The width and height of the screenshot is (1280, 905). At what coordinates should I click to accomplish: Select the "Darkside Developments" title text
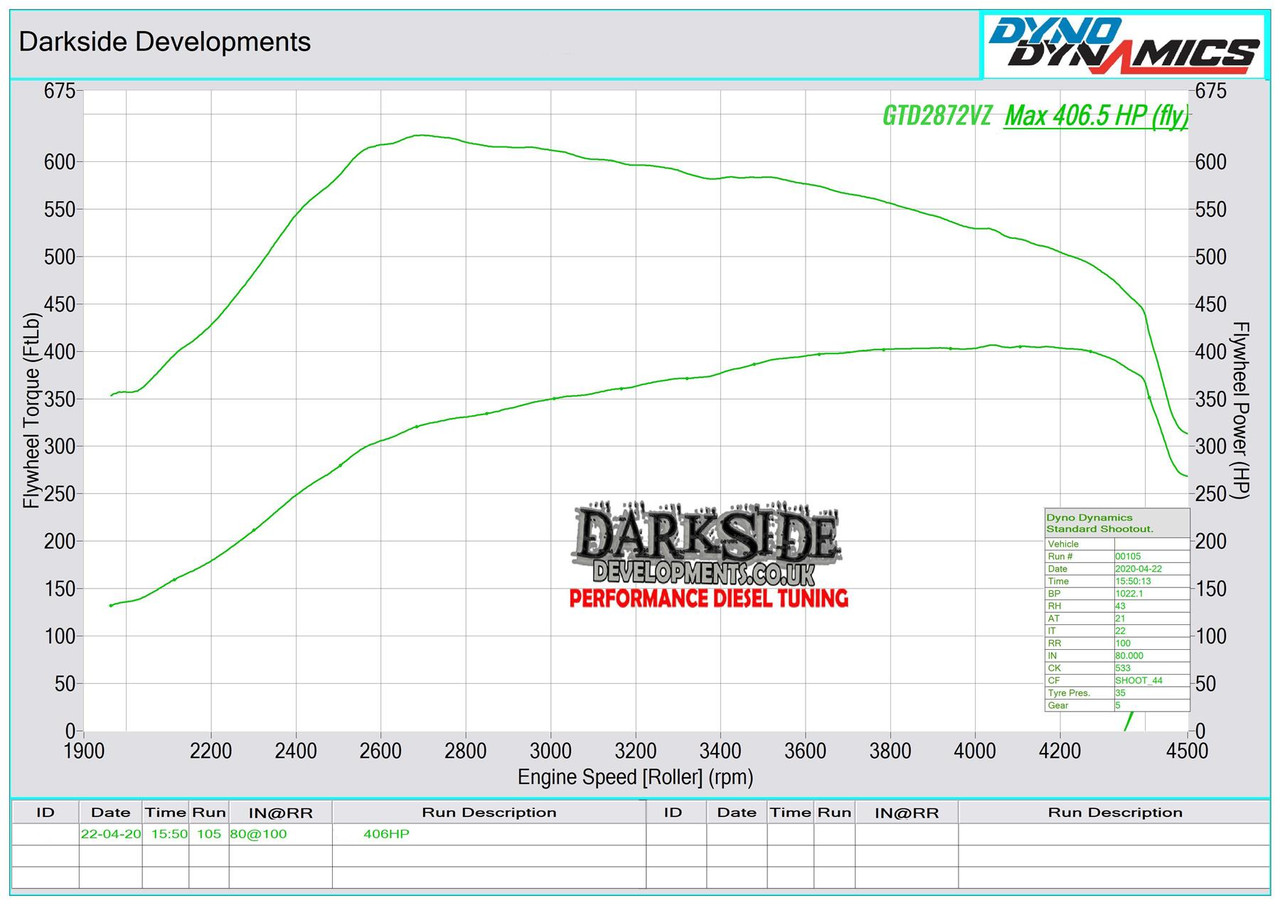(165, 42)
